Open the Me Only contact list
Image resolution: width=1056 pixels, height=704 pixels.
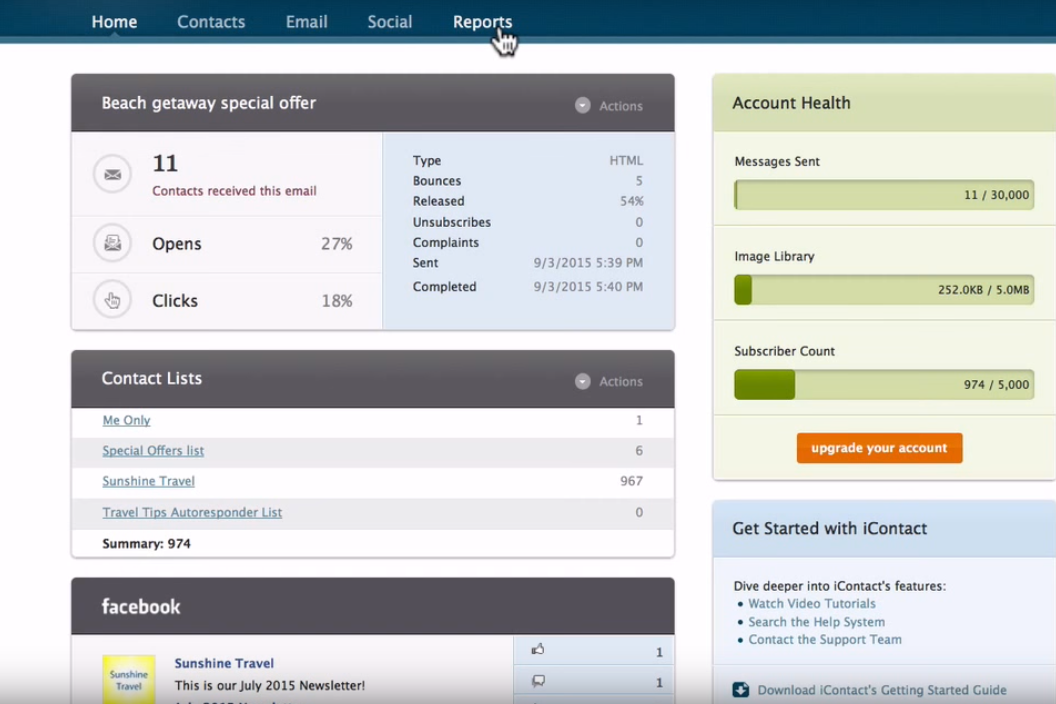click(x=126, y=420)
